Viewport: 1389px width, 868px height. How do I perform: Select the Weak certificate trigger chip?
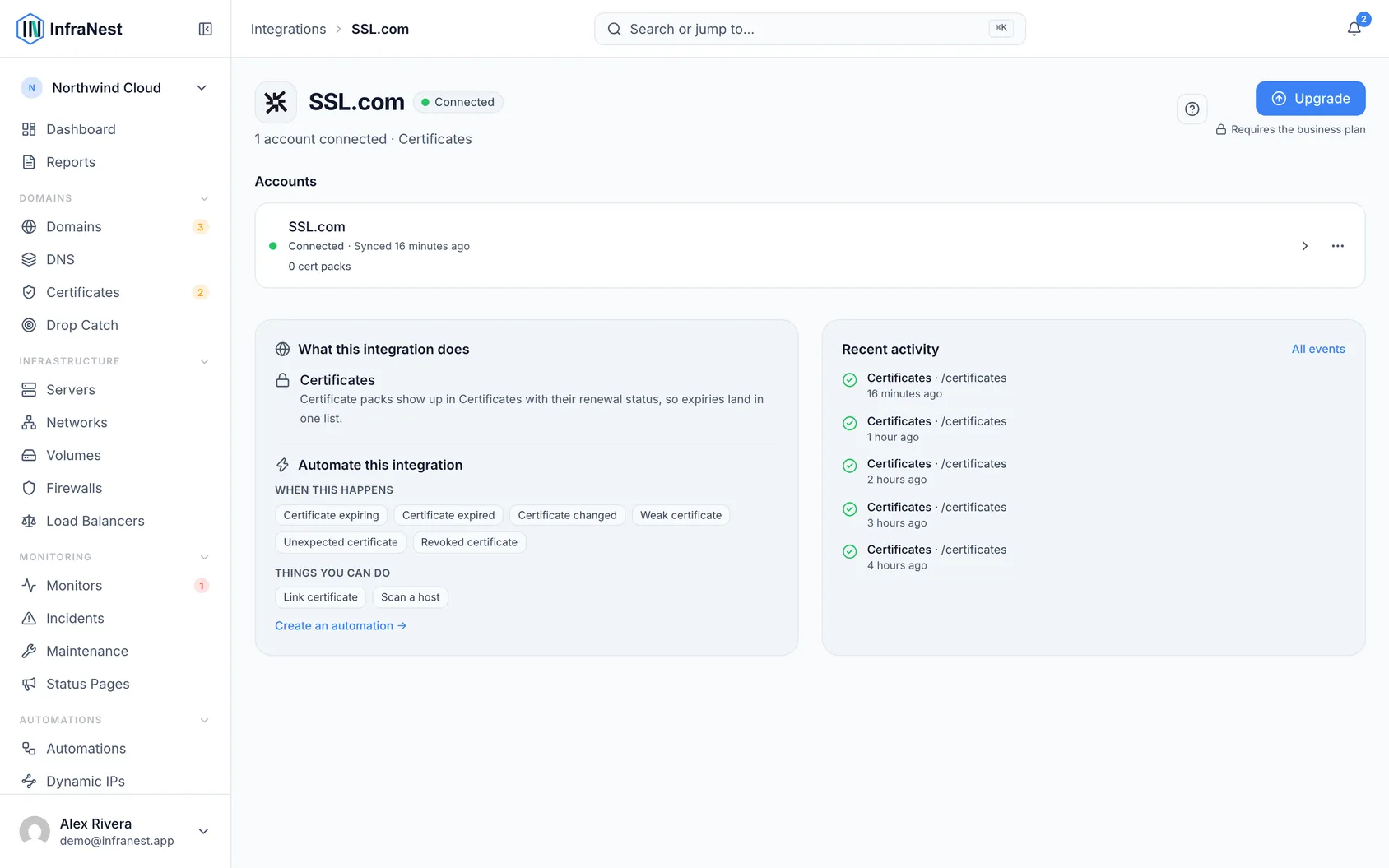(x=681, y=515)
